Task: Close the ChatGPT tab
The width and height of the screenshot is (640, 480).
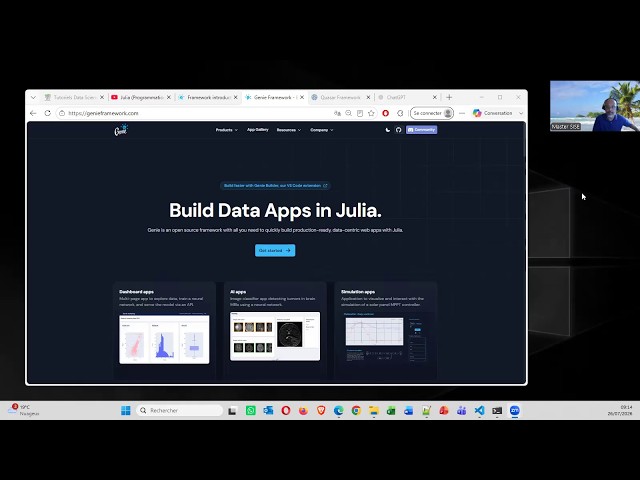Action: 435,97
